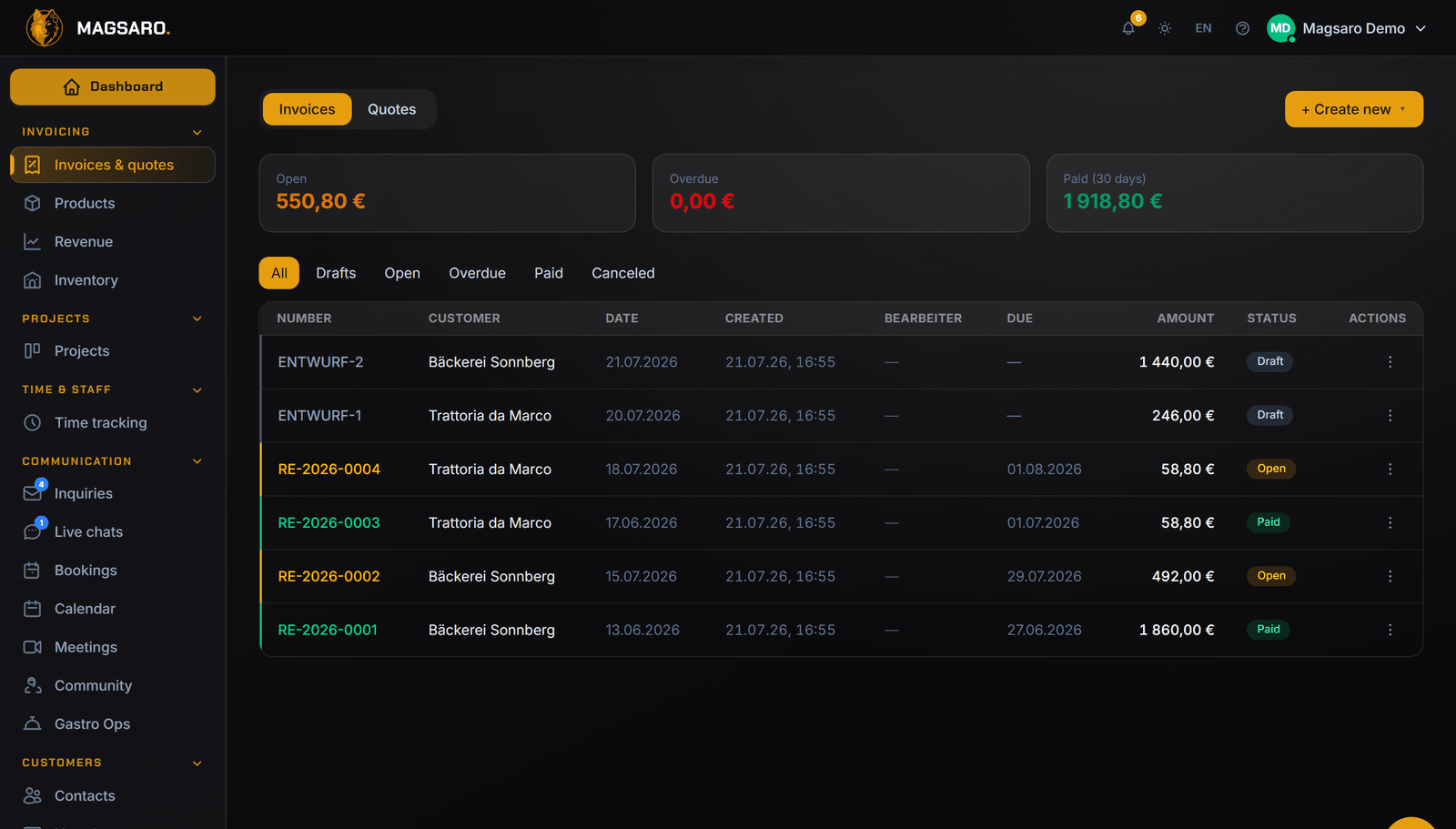Open actions menu for ENTWURF-1
The width and height of the screenshot is (1456, 829).
[x=1390, y=415]
